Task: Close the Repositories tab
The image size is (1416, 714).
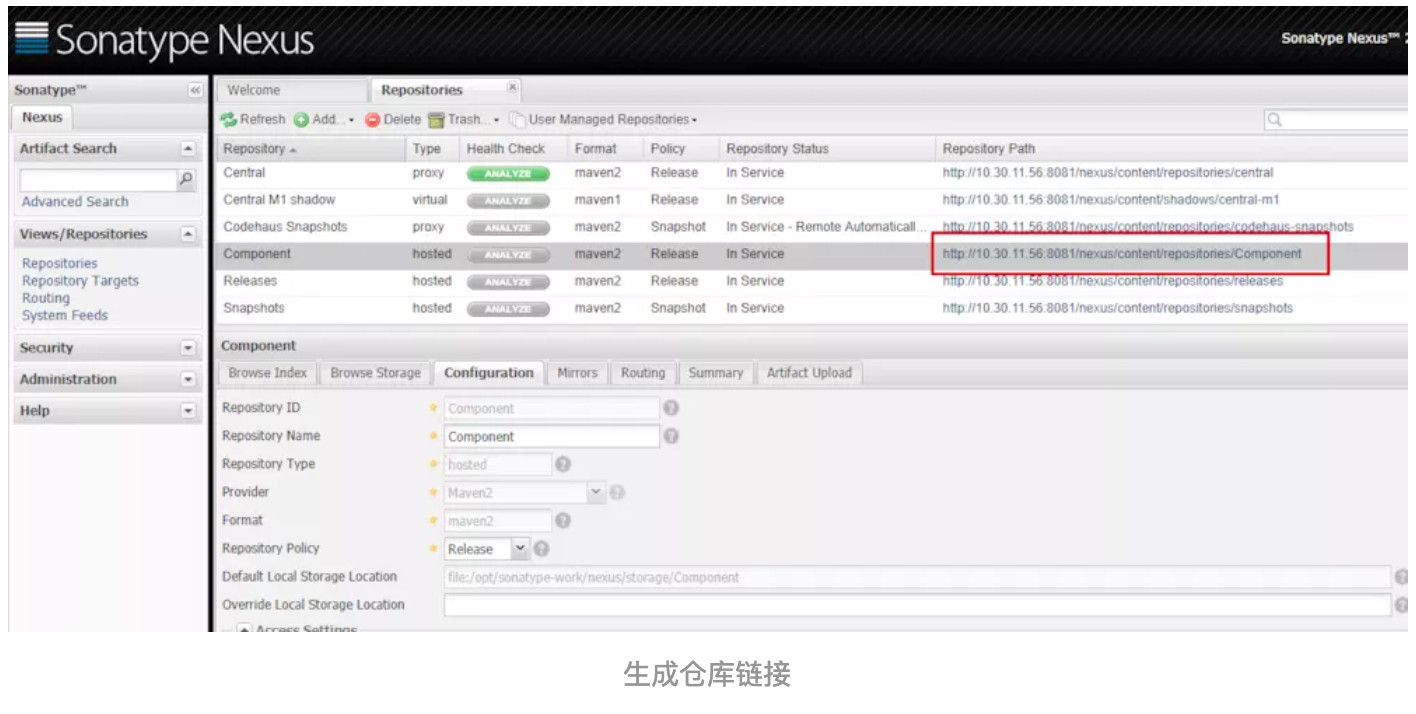Action: (512, 87)
